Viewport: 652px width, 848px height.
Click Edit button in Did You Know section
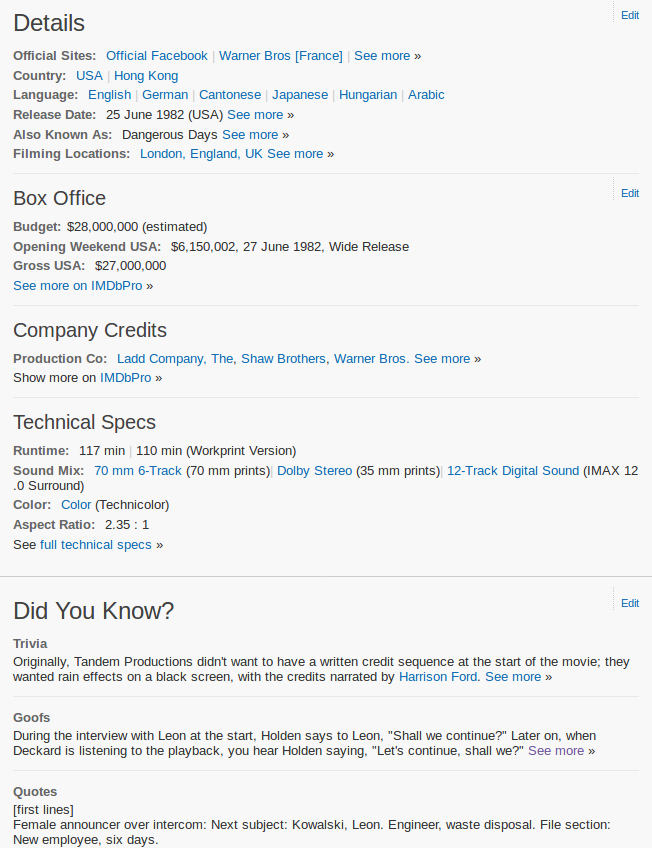tap(629, 604)
